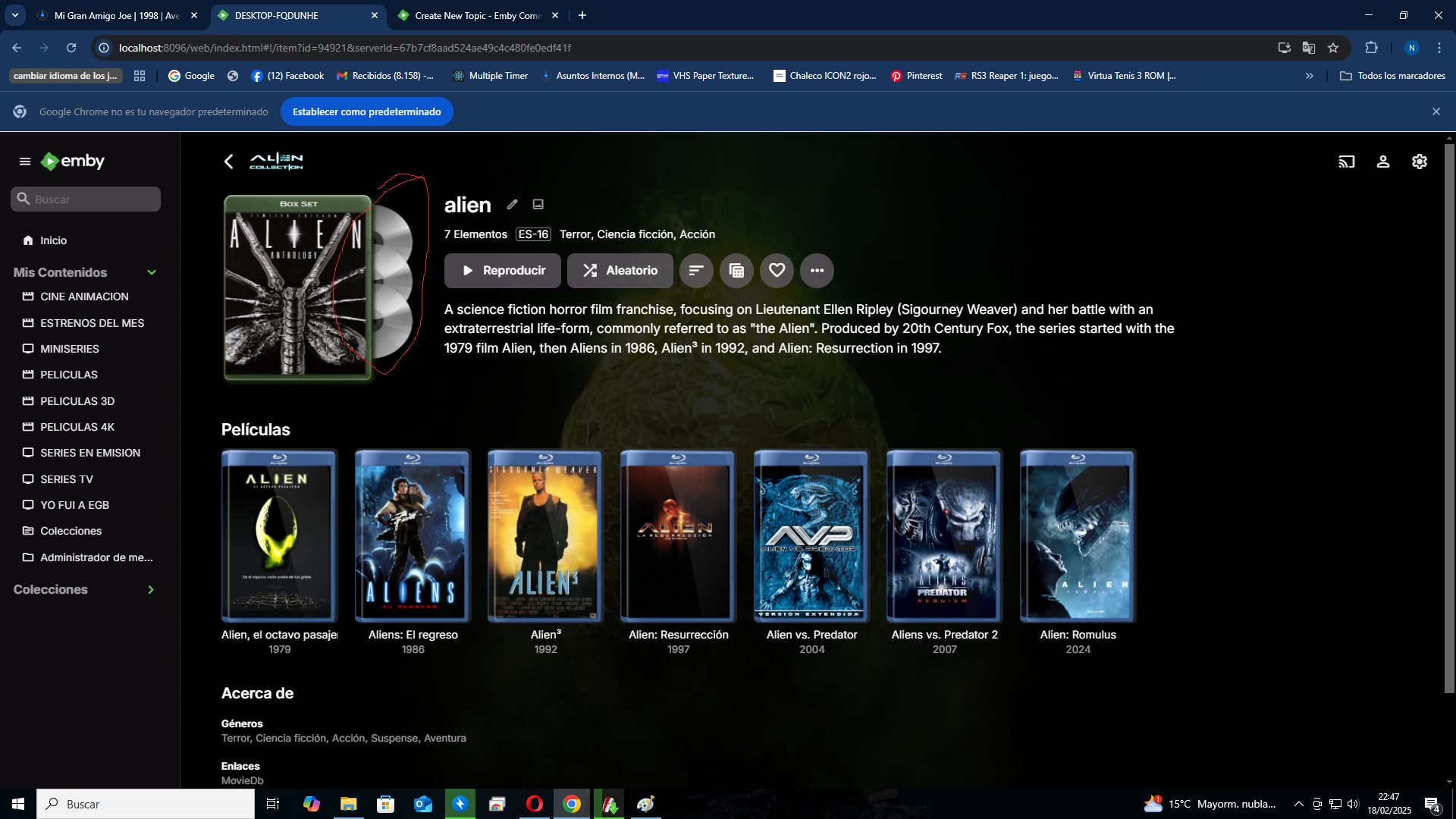Open the cast to device icon
Image resolution: width=1456 pixels, height=819 pixels.
click(1347, 162)
